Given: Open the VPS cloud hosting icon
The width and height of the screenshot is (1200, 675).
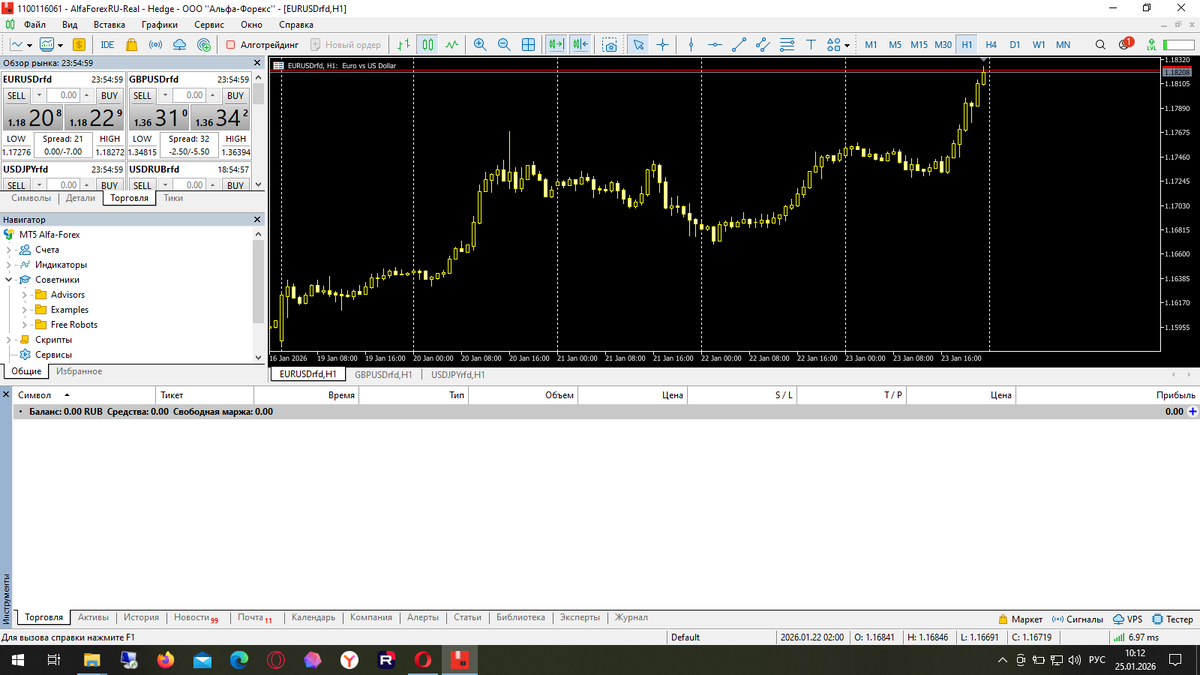Looking at the screenshot, I should click(x=179, y=45).
